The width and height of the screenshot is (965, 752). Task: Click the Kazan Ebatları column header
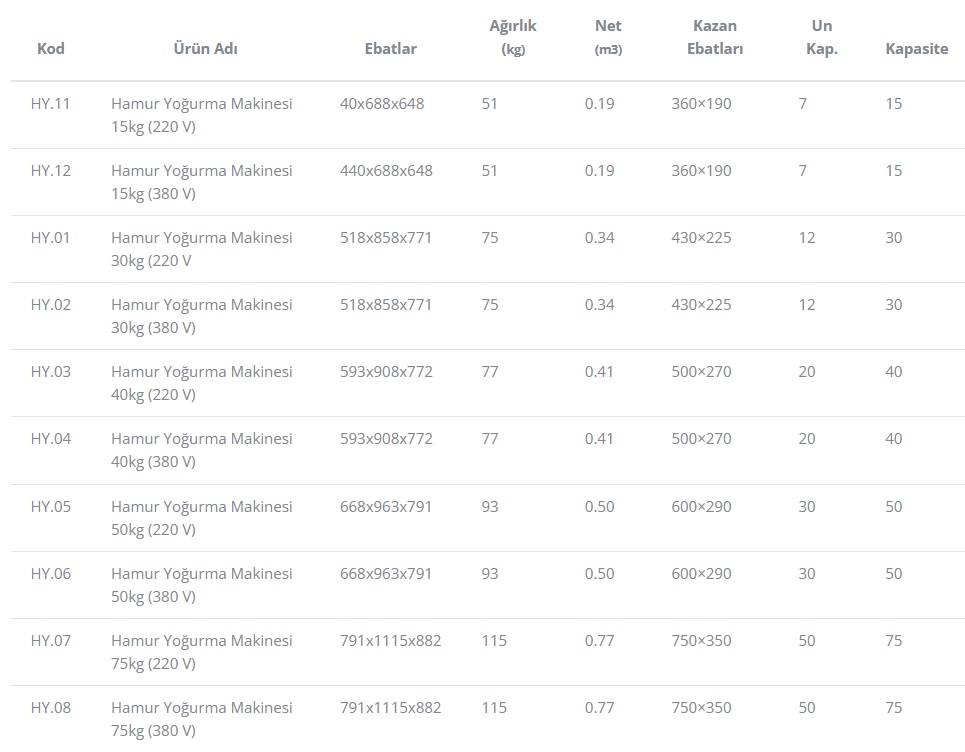click(715, 37)
